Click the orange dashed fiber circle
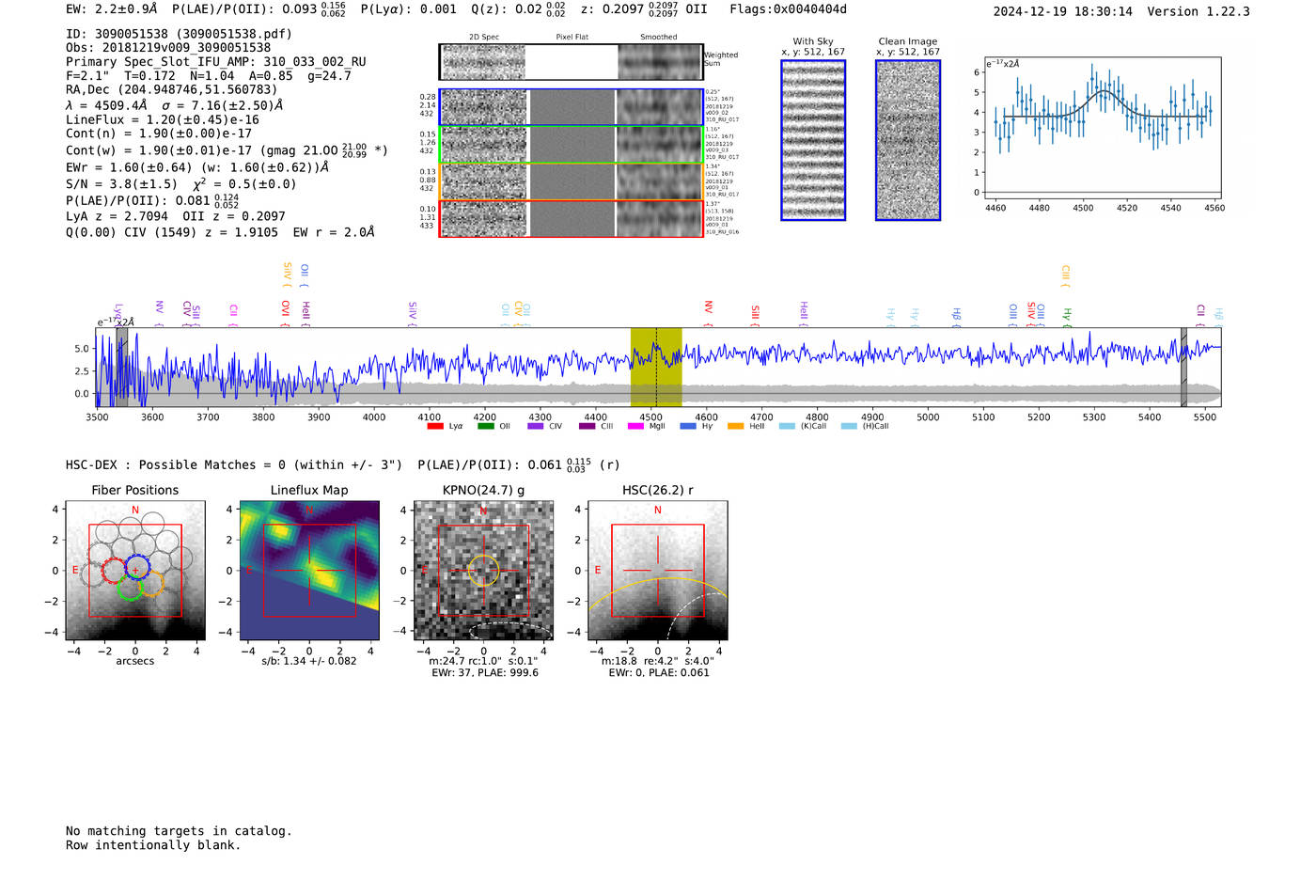 tap(151, 583)
